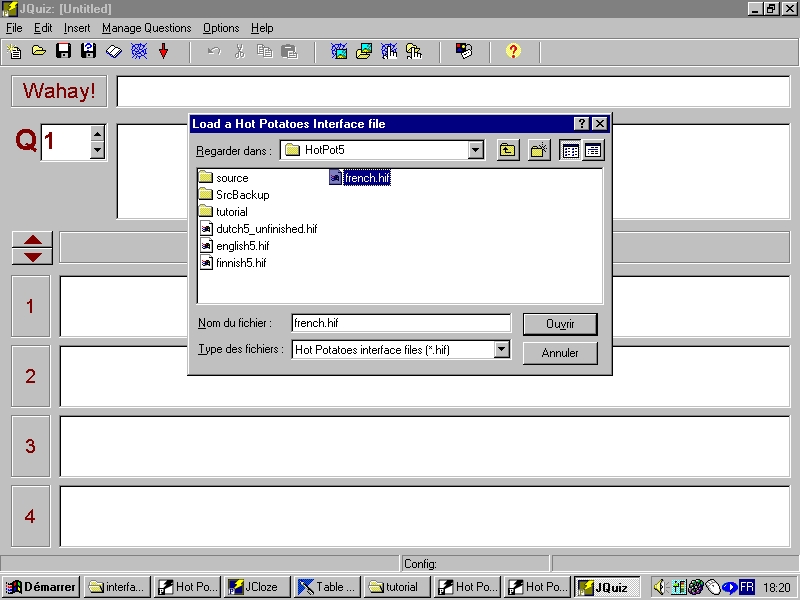The width and height of the screenshot is (800, 600).
Task: Click the title field beside Wahay!
Action: (453, 91)
